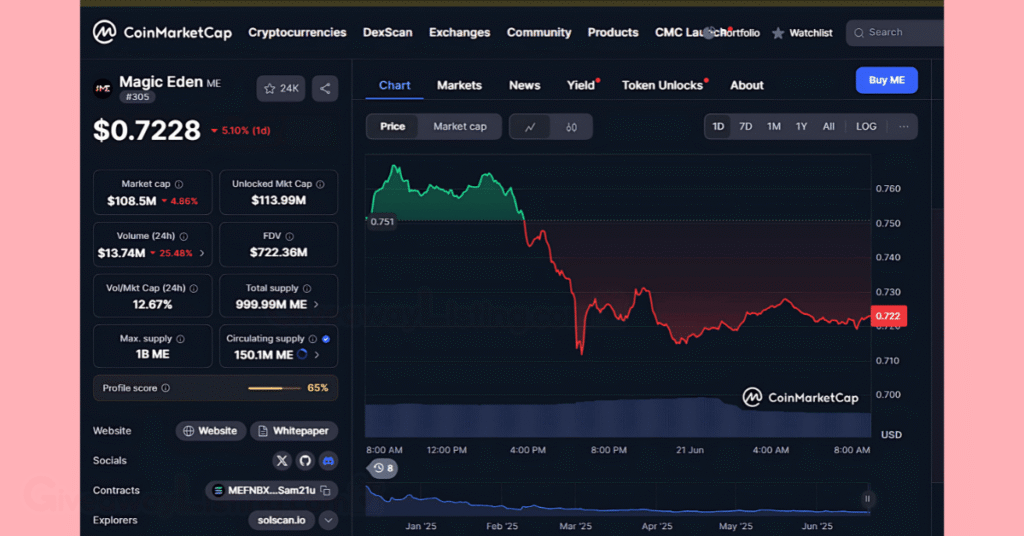The image size is (1024, 536).
Task: Click the search magnifier icon
Action: tap(859, 33)
